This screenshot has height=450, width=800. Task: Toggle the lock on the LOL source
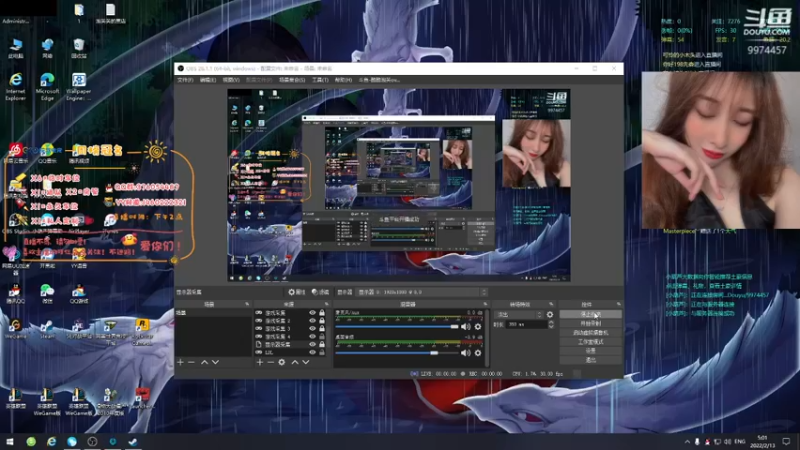[x=322, y=353]
